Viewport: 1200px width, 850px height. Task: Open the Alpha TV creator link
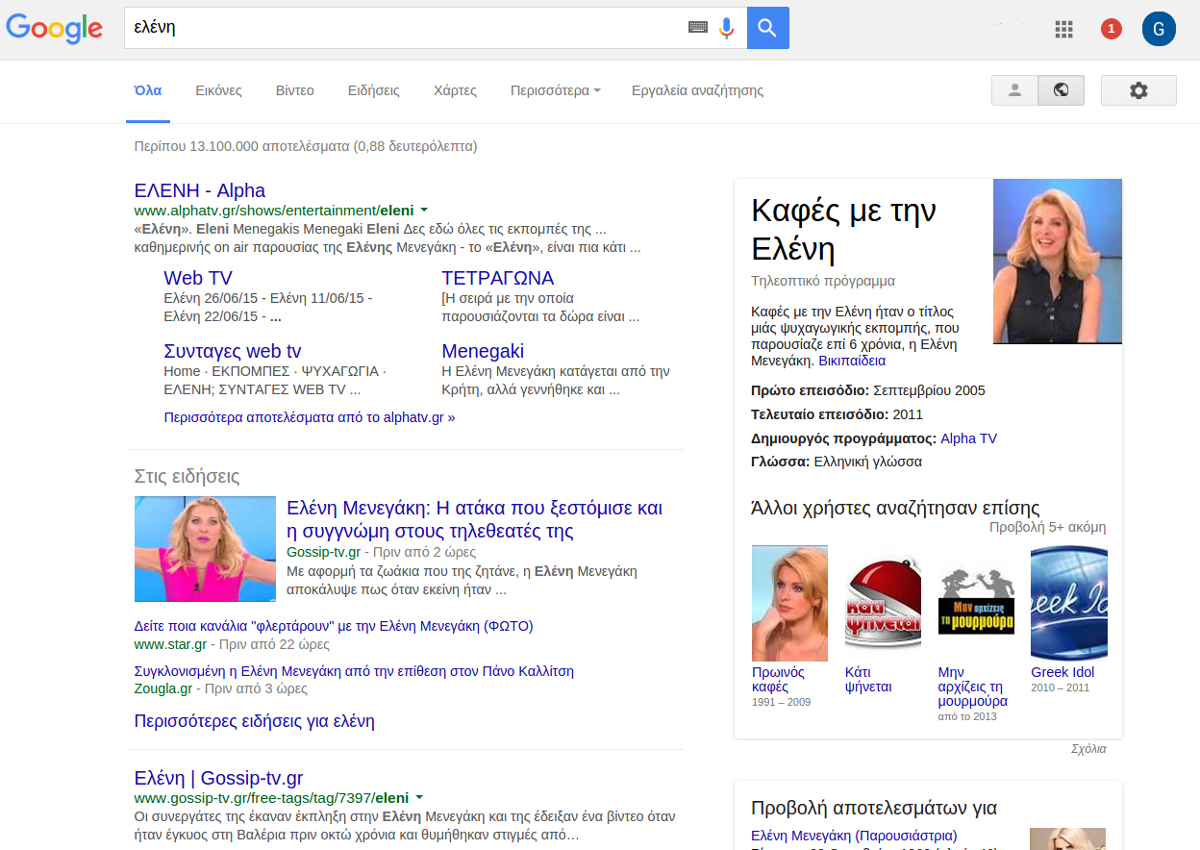coord(969,438)
